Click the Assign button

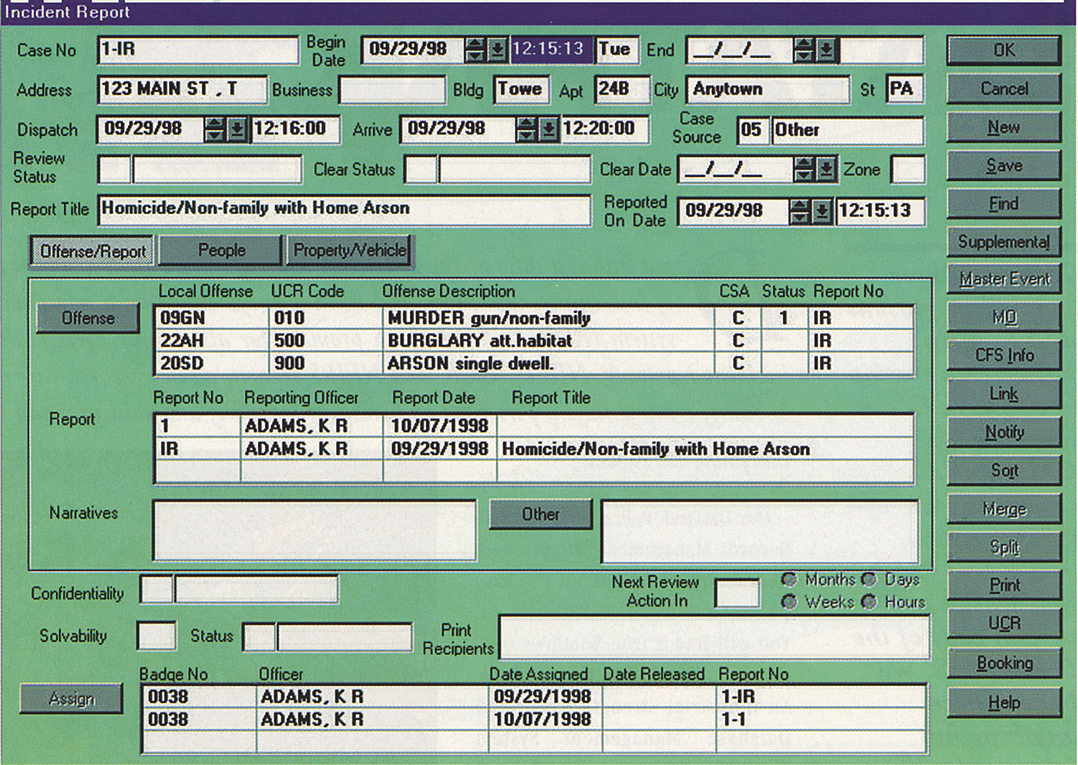[71, 699]
